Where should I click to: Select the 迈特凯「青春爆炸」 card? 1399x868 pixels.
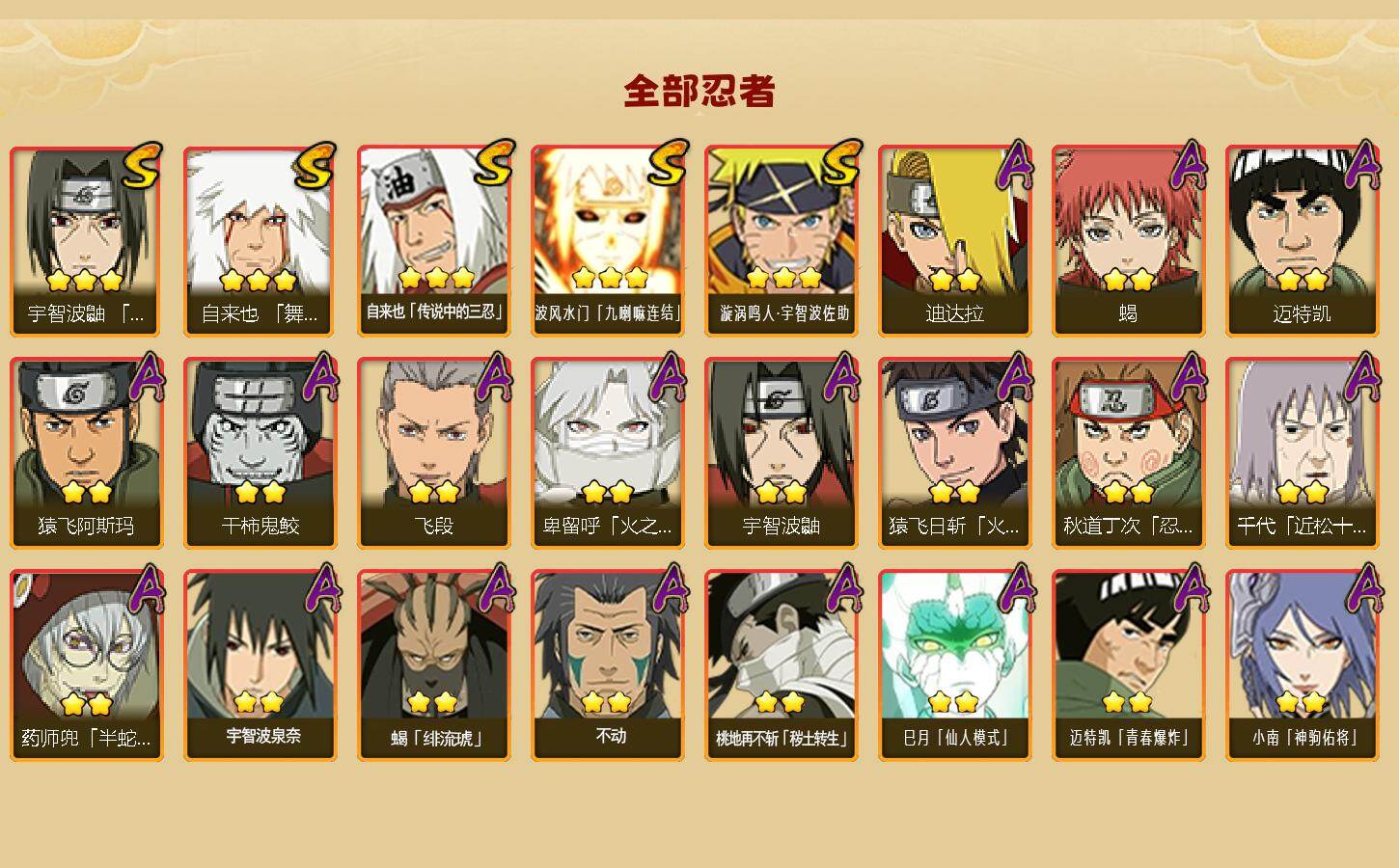(1128, 665)
